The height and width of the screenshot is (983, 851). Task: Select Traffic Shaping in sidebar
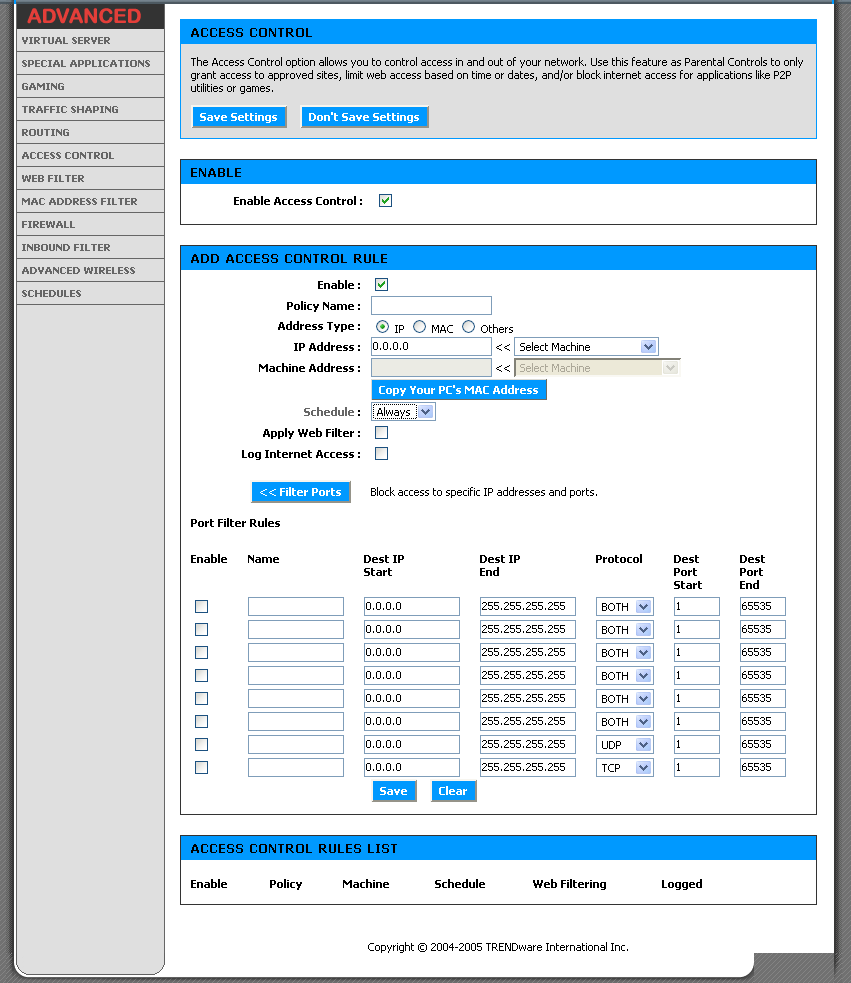[90, 110]
